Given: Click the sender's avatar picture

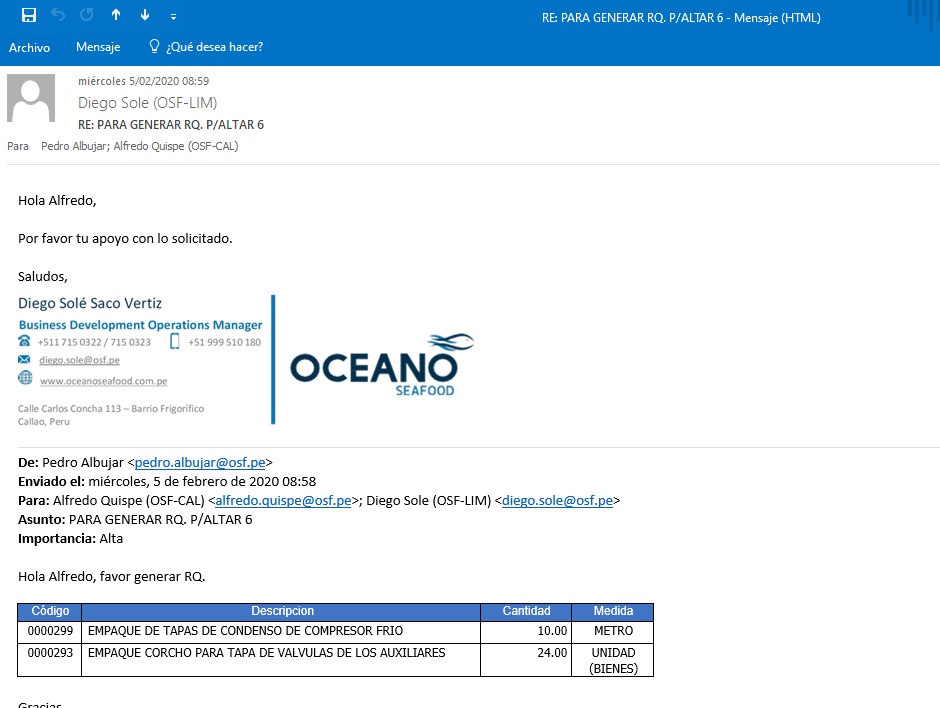Looking at the screenshot, I should [x=31, y=98].
